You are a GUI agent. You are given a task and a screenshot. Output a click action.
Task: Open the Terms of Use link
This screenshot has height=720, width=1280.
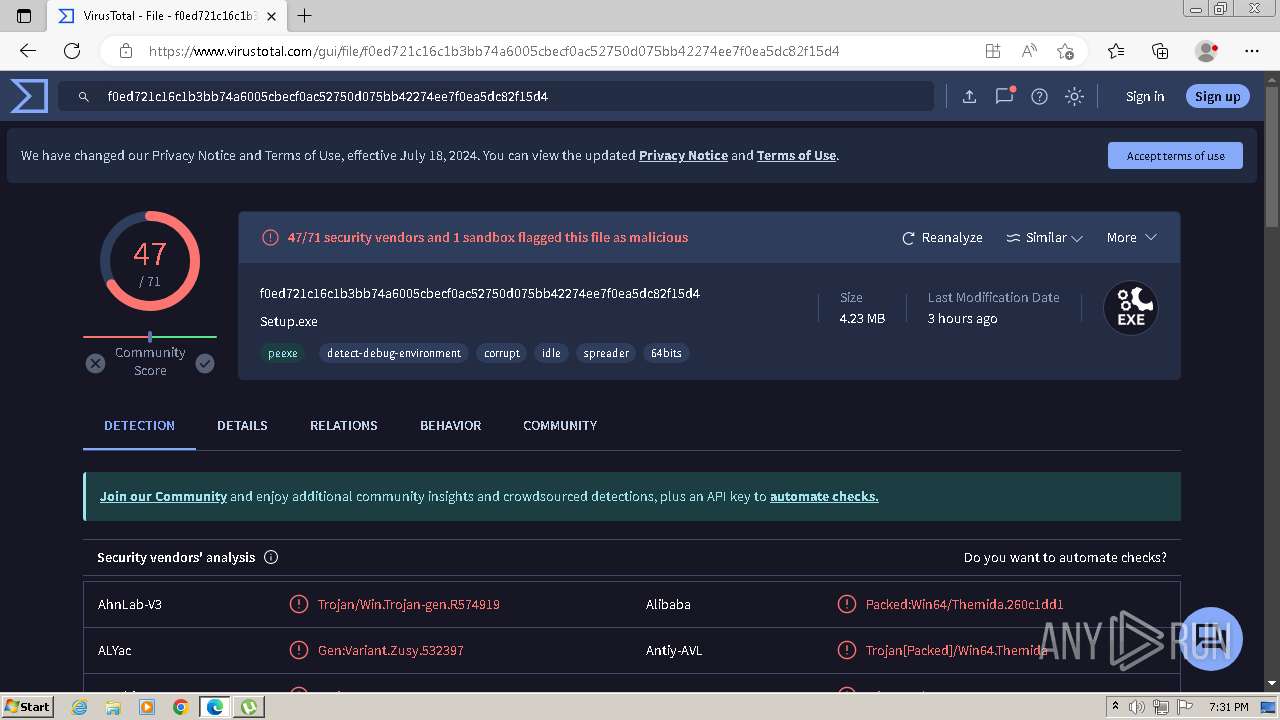pyautogui.click(x=796, y=155)
